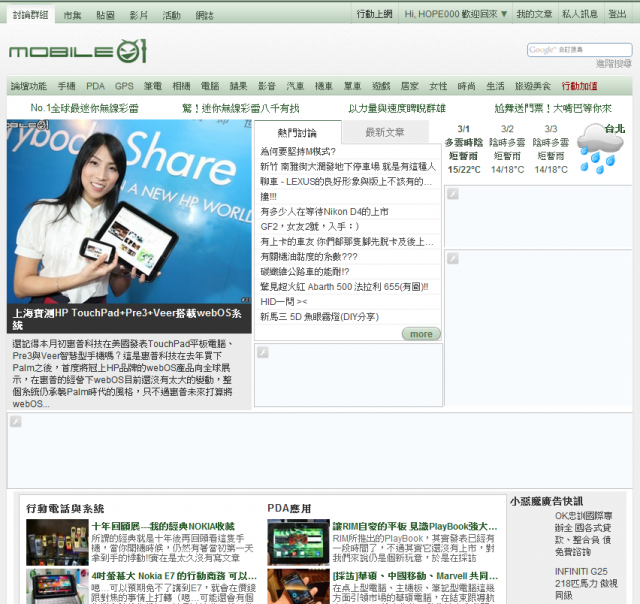Click the 以力量與速度睥睨群雄 promo link
640x604 pixels.
coord(397,108)
